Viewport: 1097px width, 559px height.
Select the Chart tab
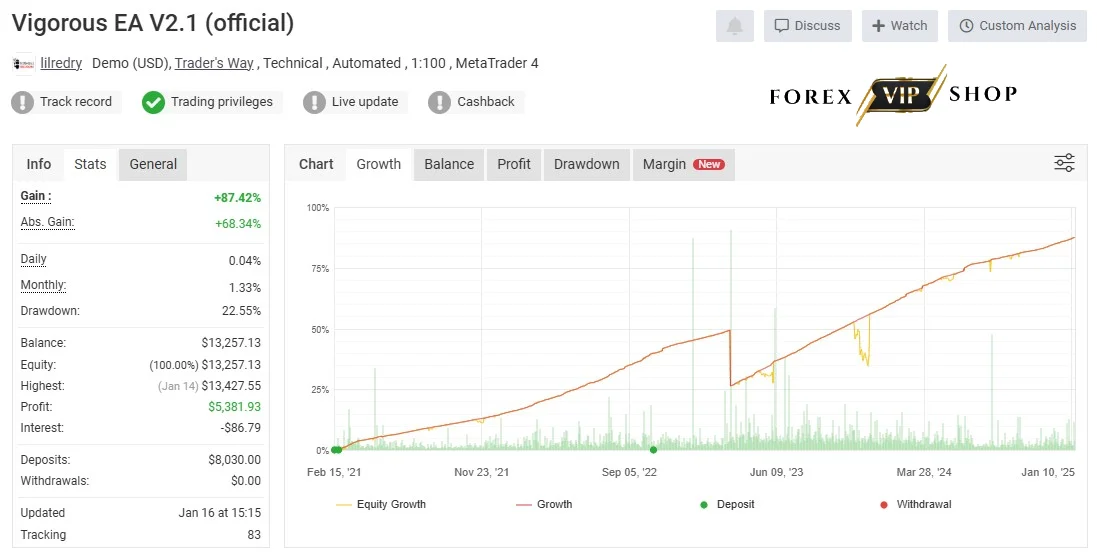coord(316,164)
